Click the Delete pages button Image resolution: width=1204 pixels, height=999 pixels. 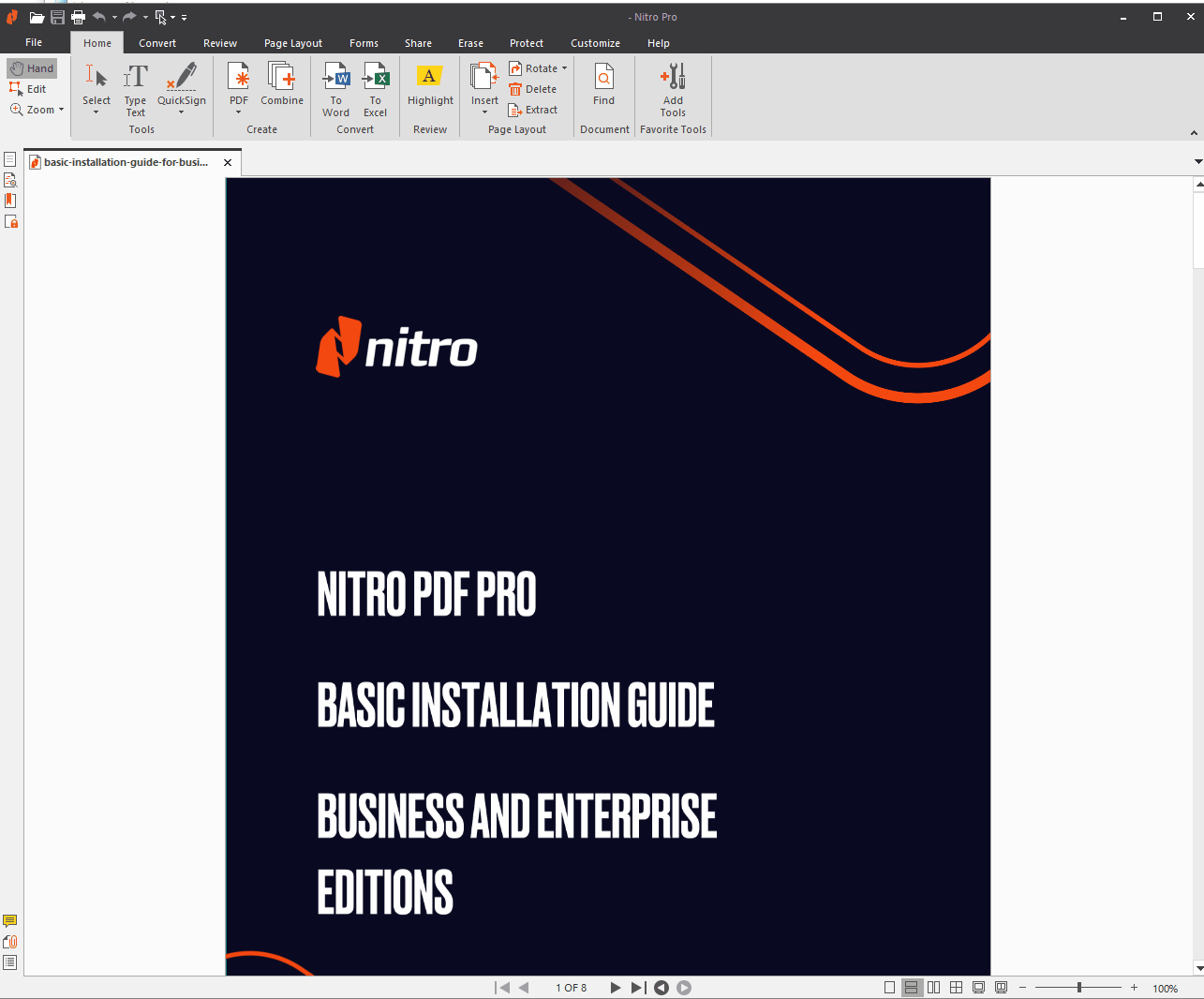(533, 89)
